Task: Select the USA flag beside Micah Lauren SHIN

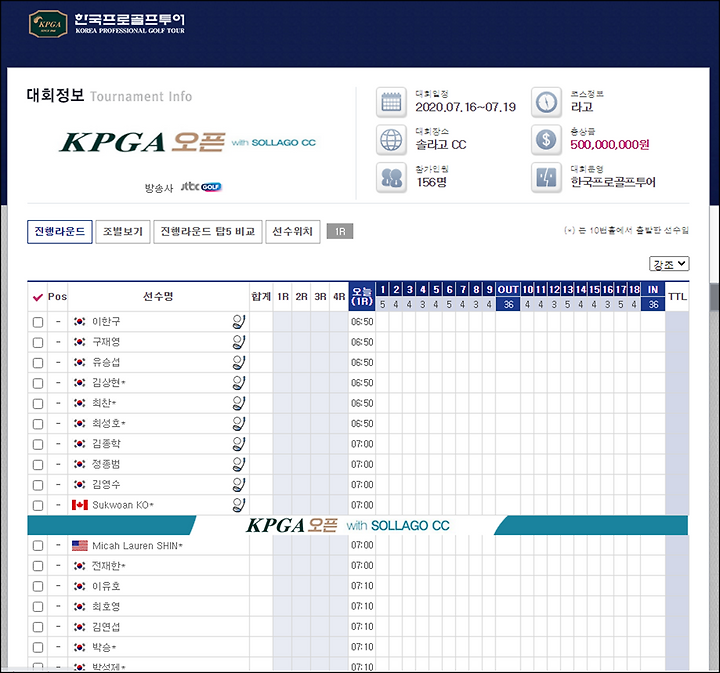Action: pyautogui.click(x=80, y=546)
